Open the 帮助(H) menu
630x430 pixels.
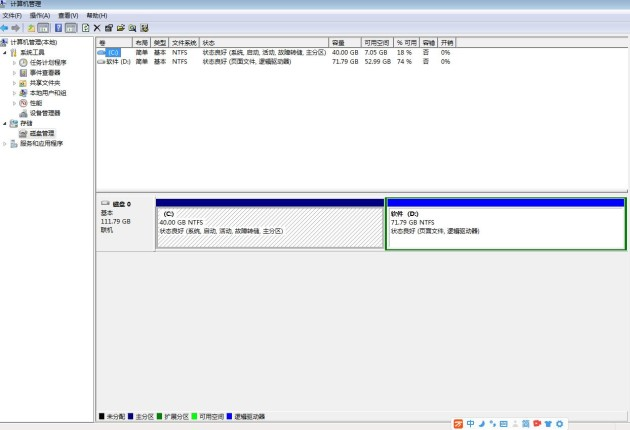[x=96, y=16]
